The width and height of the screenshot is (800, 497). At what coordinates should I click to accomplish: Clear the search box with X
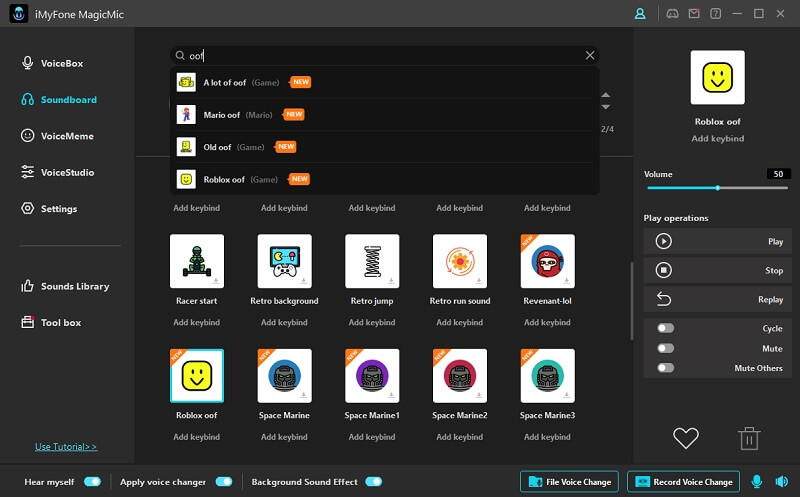coord(590,55)
